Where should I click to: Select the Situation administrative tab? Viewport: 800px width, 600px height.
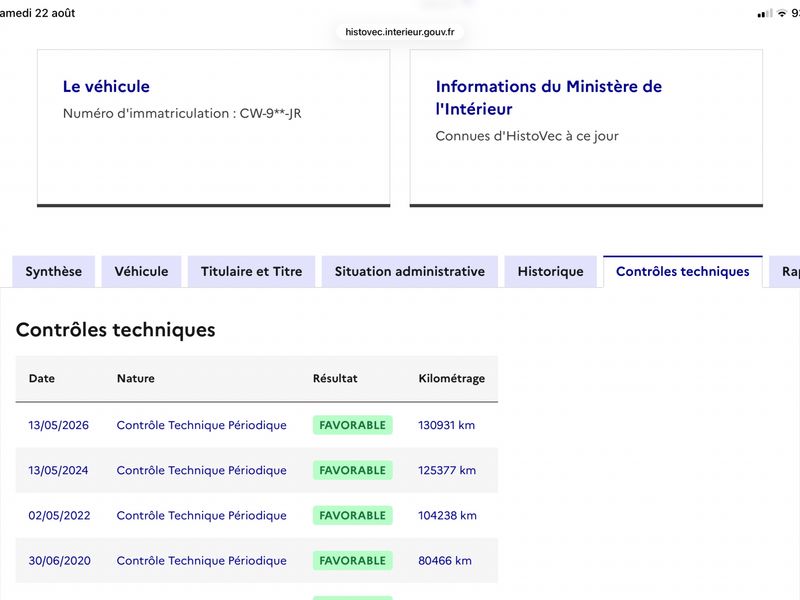point(410,271)
